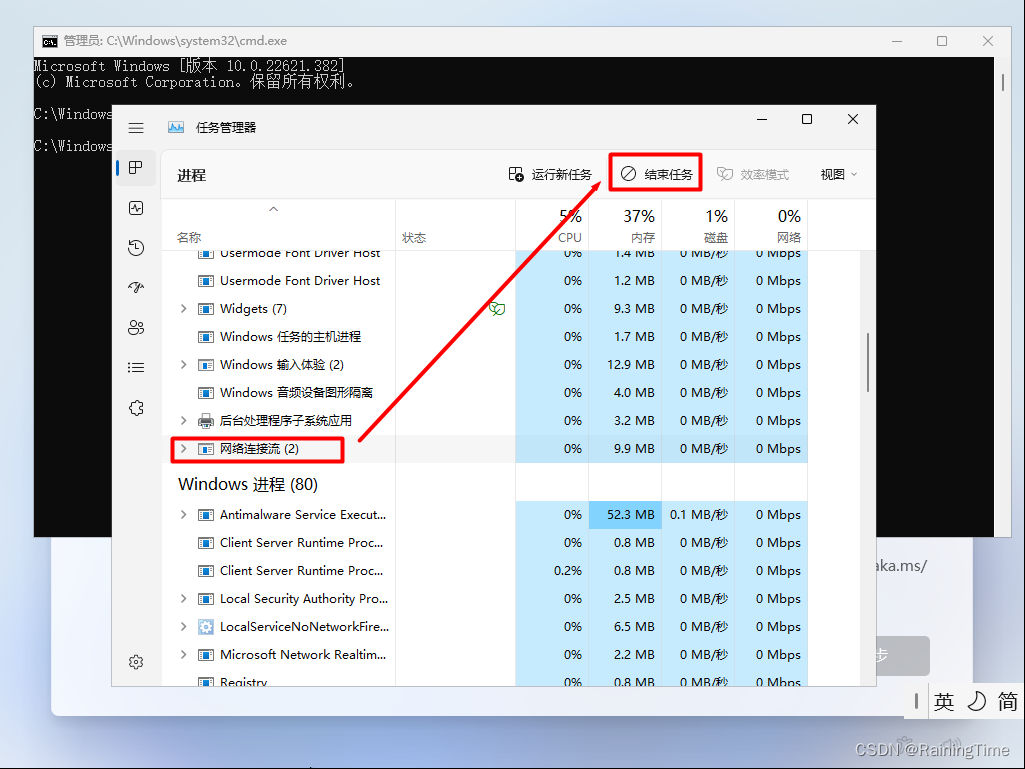Click the efficiency mode leaf icon in toolbar
The width and height of the screenshot is (1025, 769).
[x=724, y=174]
